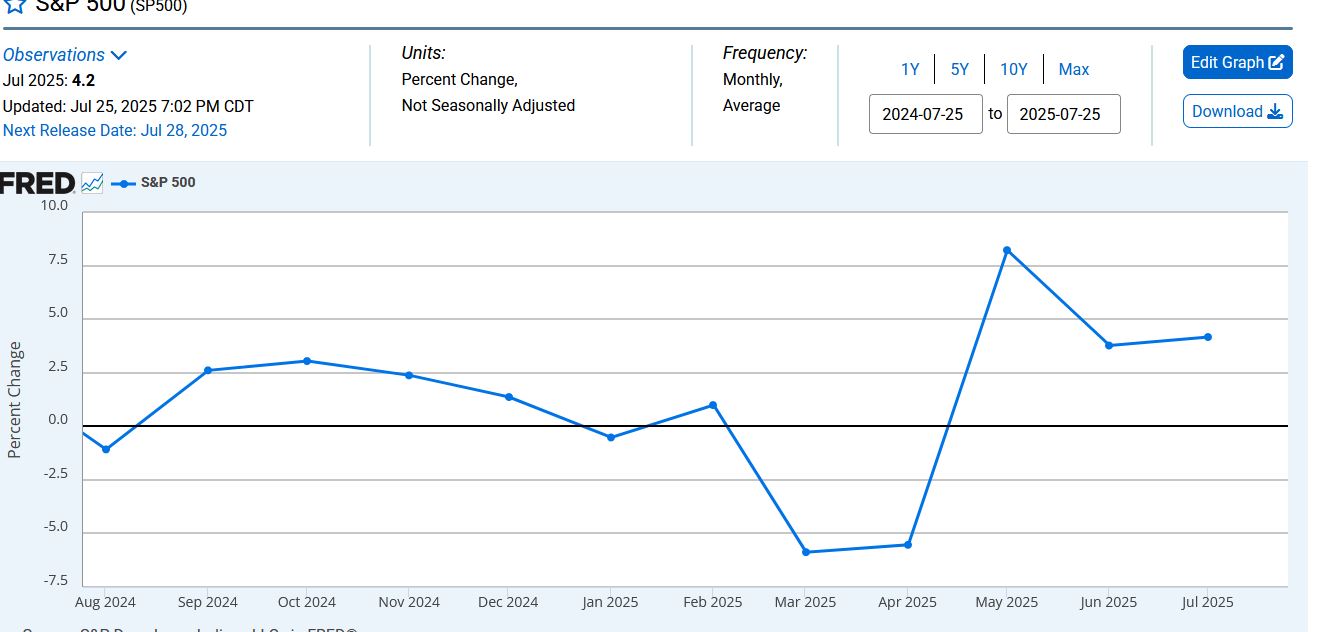Pick the Oct 2024 data point
The height and width of the screenshot is (632, 1341).
pyautogui.click(x=307, y=361)
